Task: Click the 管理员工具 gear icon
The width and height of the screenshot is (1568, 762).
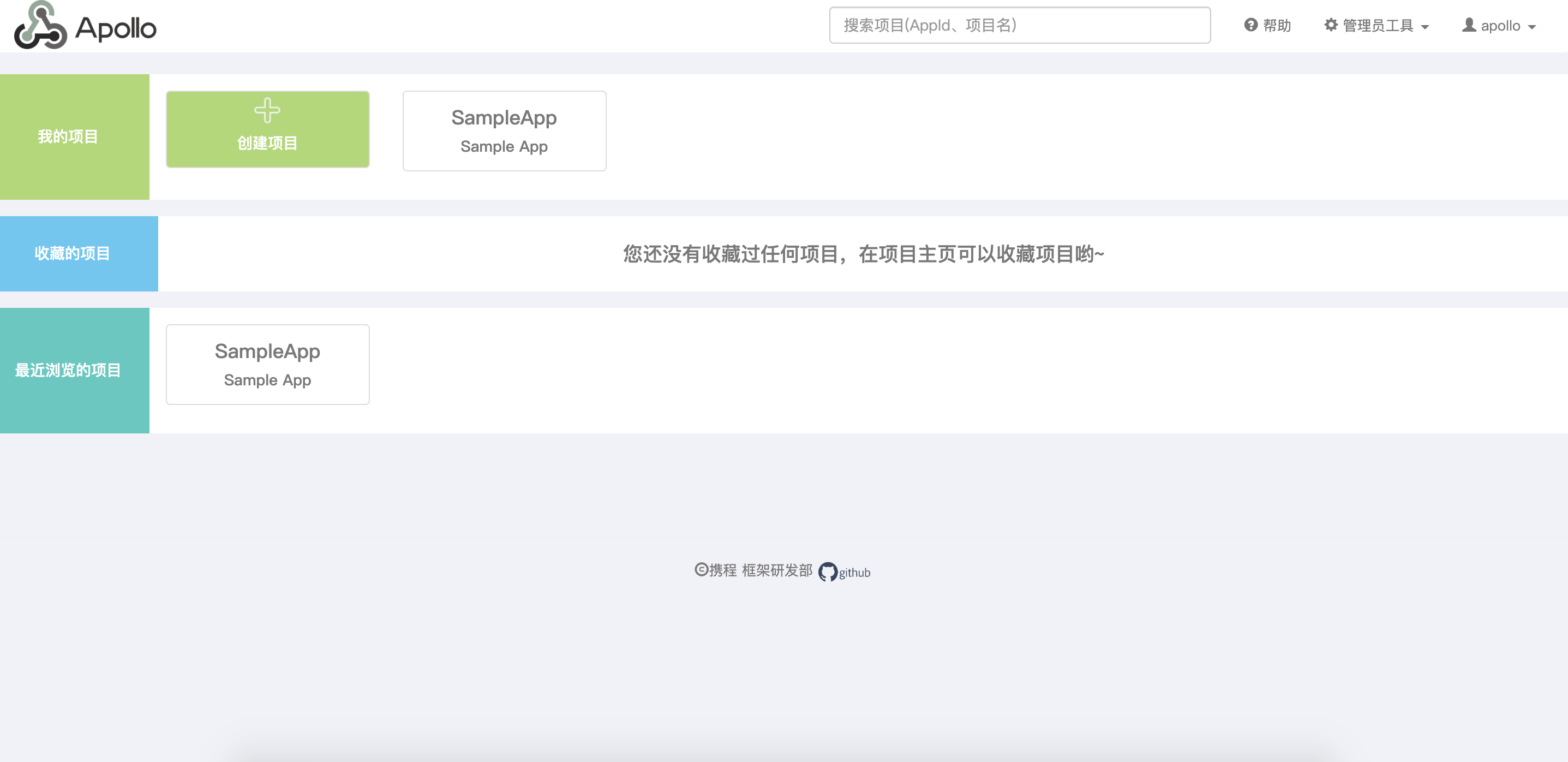Action: click(x=1330, y=26)
